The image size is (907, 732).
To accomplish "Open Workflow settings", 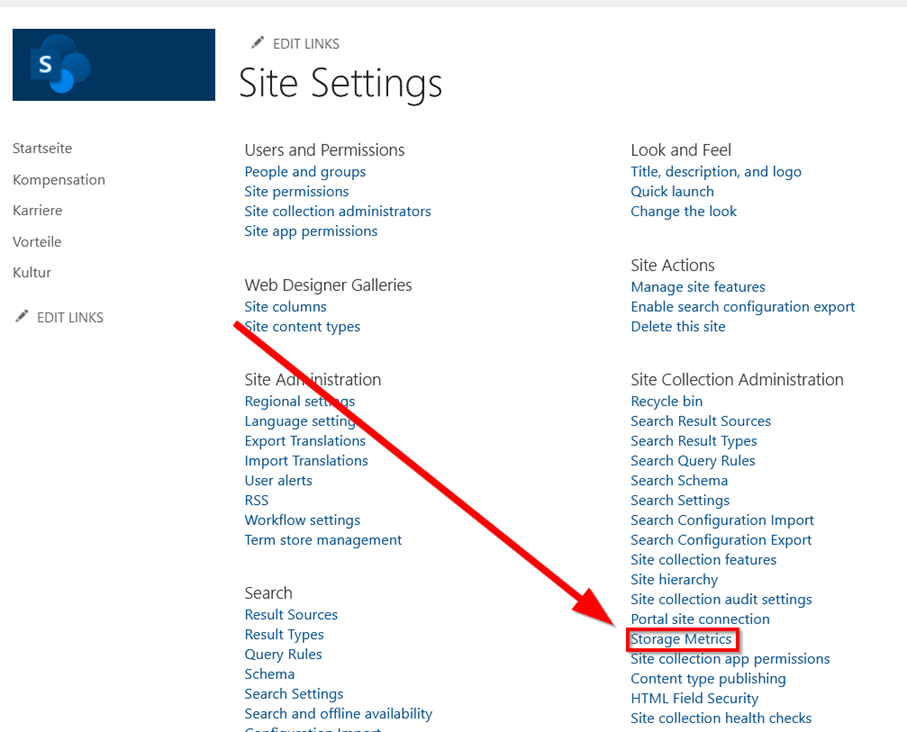I will (302, 519).
